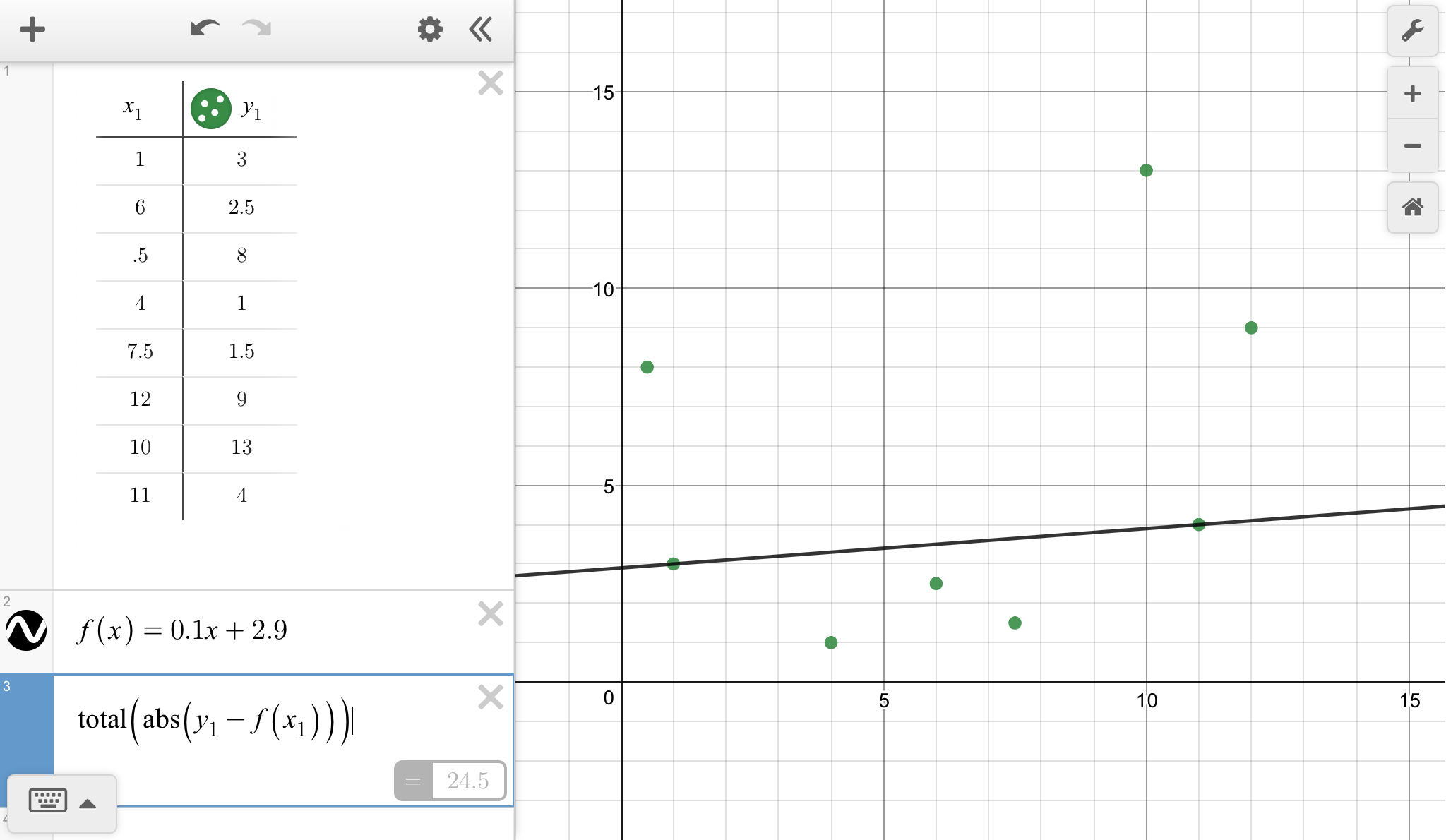Zoom out on the graph
Image resolution: width=1446 pixels, height=840 pixels.
[1412, 146]
